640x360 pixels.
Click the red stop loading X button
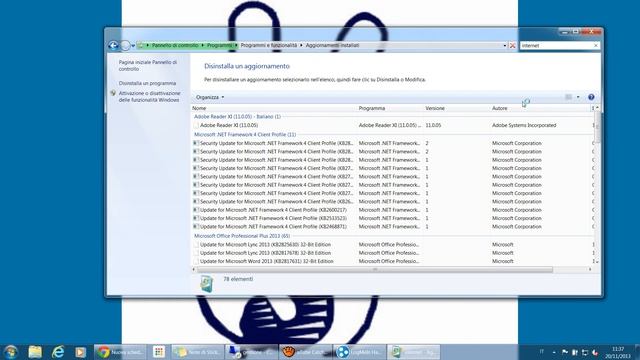click(x=512, y=46)
